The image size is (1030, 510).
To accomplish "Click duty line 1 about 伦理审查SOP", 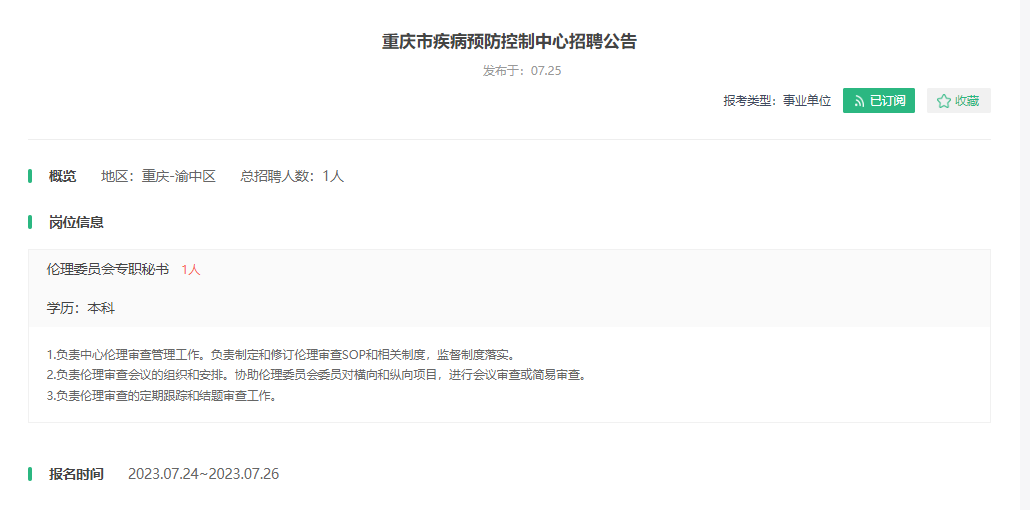I will click(x=284, y=355).
